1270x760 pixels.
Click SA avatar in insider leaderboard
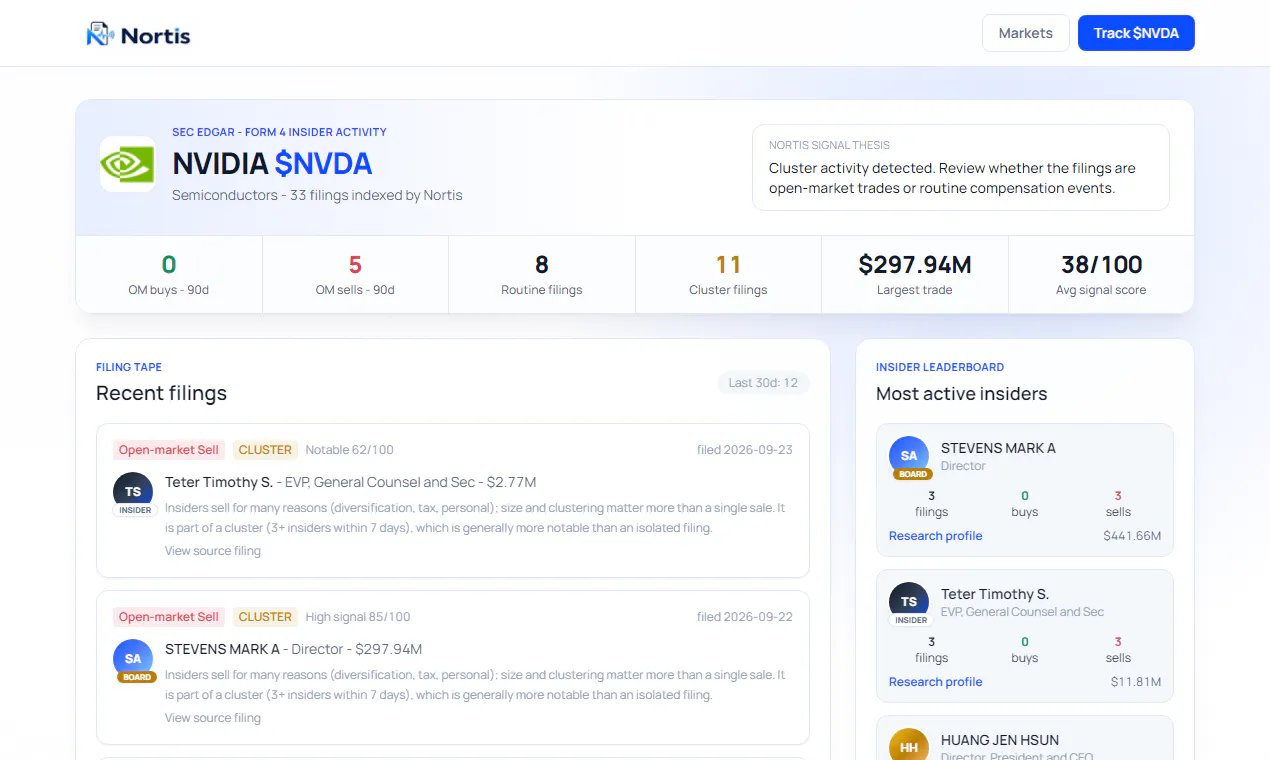(x=909, y=455)
